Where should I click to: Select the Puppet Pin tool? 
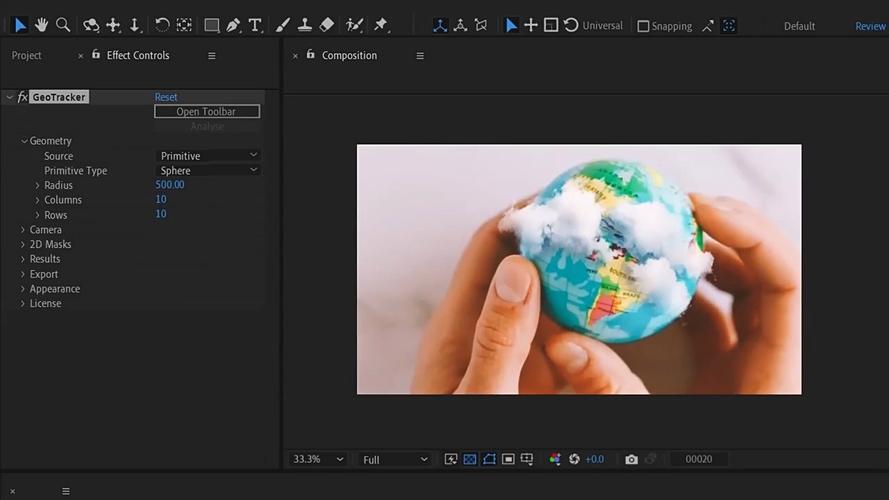pos(381,25)
